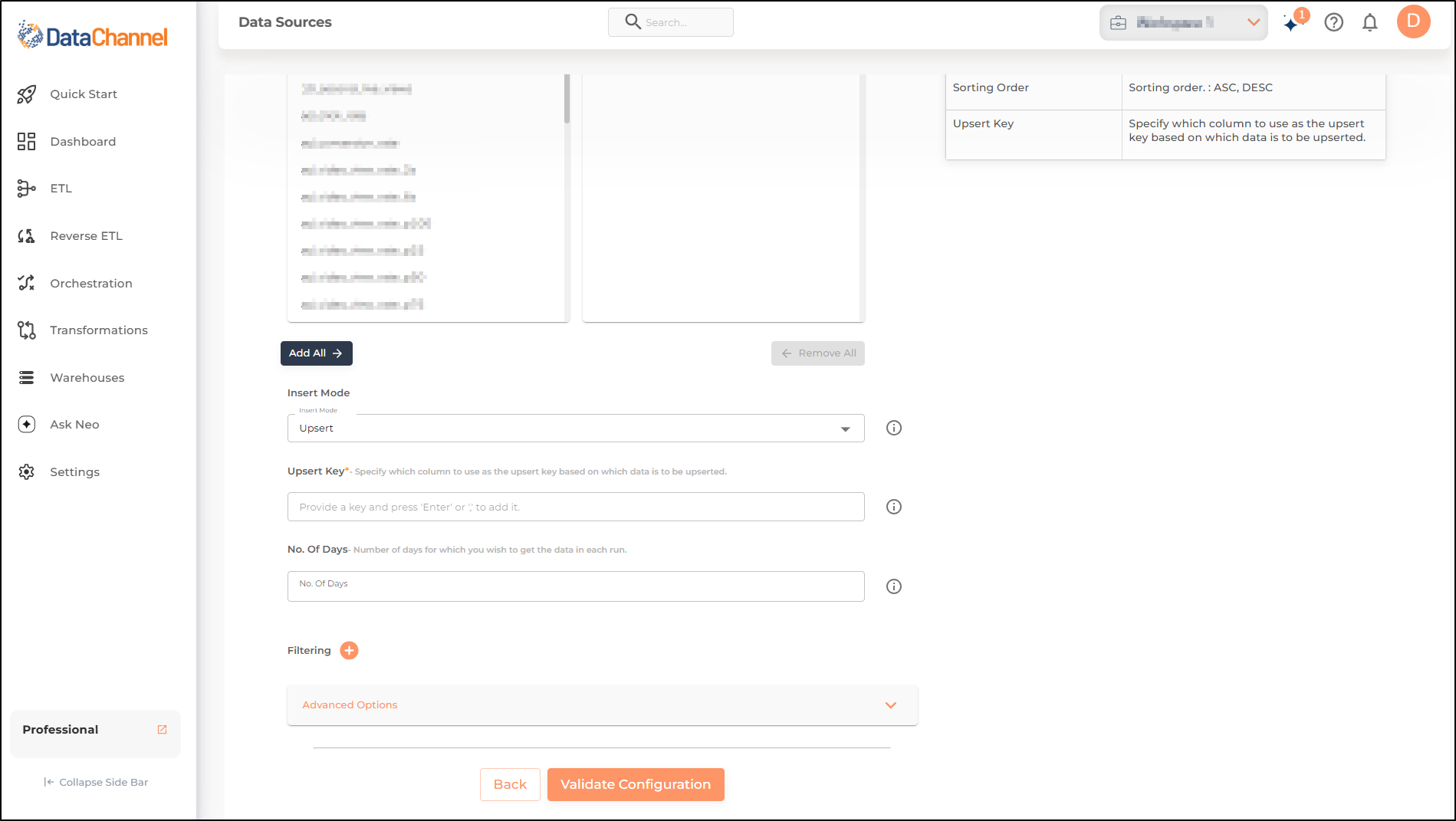Open the workspace selector chevron
The width and height of the screenshot is (1456, 821).
pos(1254,22)
